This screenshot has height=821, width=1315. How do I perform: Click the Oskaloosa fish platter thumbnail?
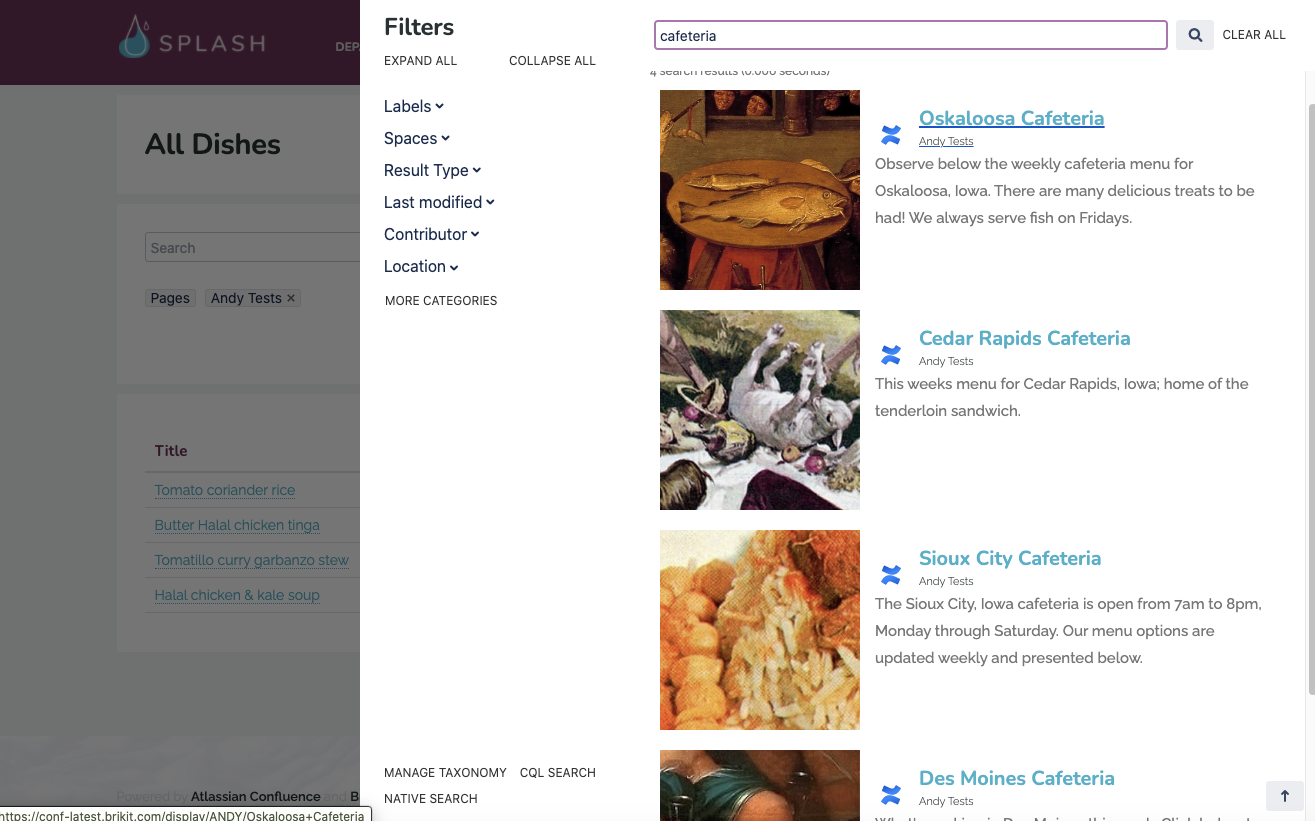(x=760, y=190)
